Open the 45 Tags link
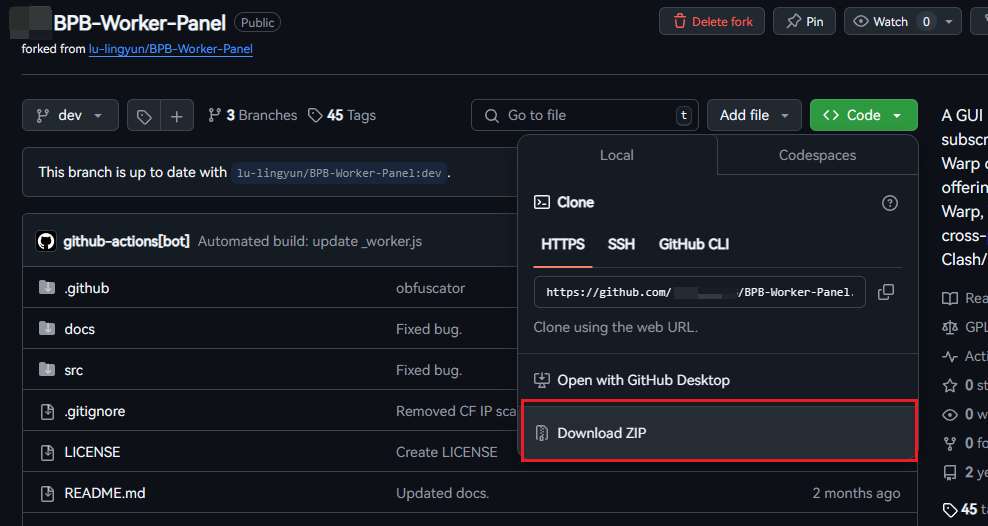The width and height of the screenshot is (988, 526). tap(342, 115)
